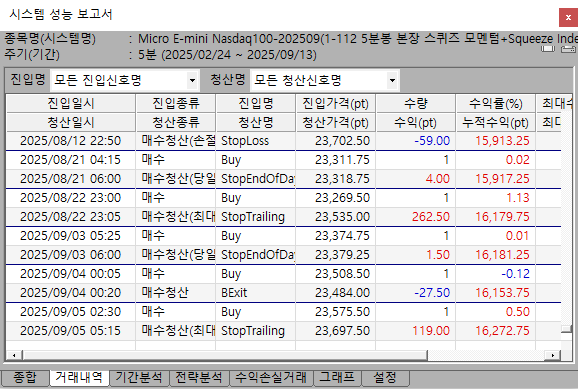Select entry date 2025/09/05 02:30

(70, 312)
